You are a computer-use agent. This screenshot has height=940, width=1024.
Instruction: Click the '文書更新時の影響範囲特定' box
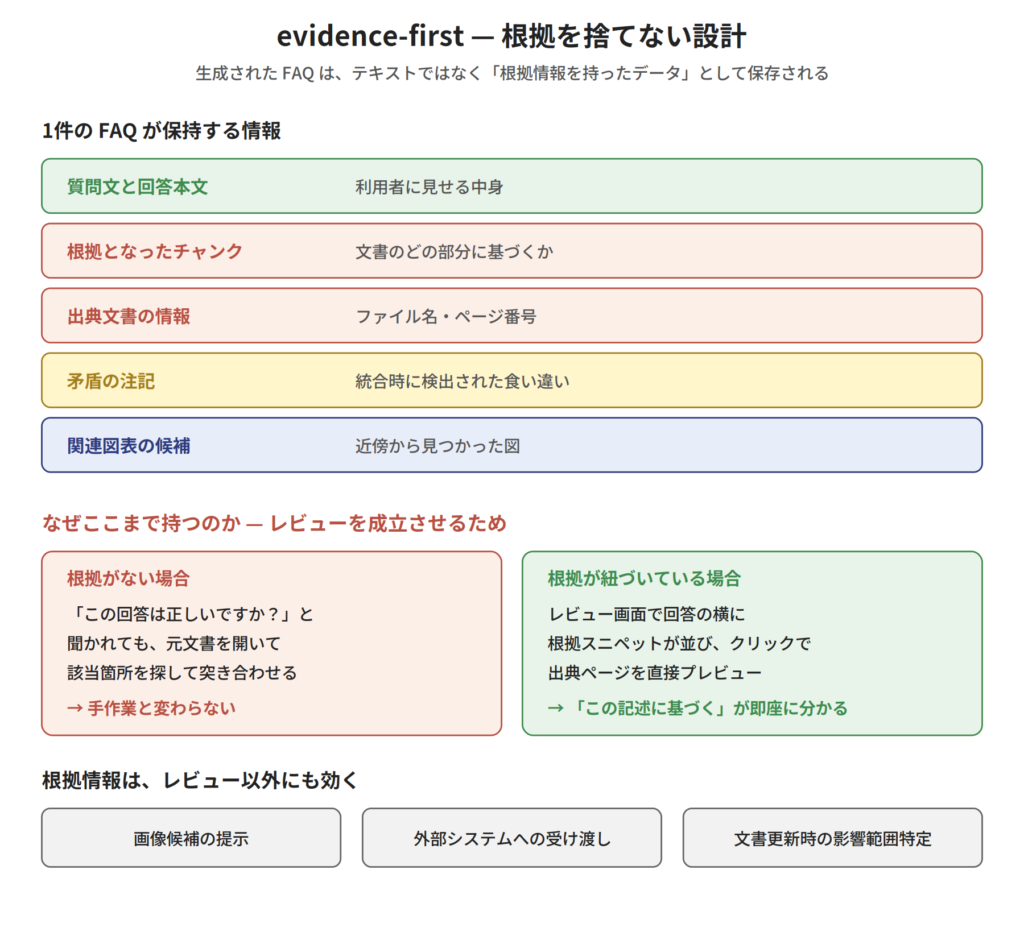[833, 838]
